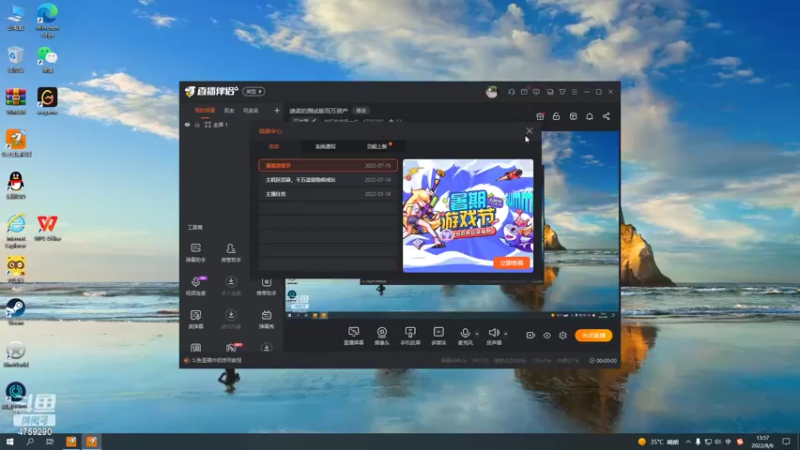Click the user avatar in title bar

point(491,92)
